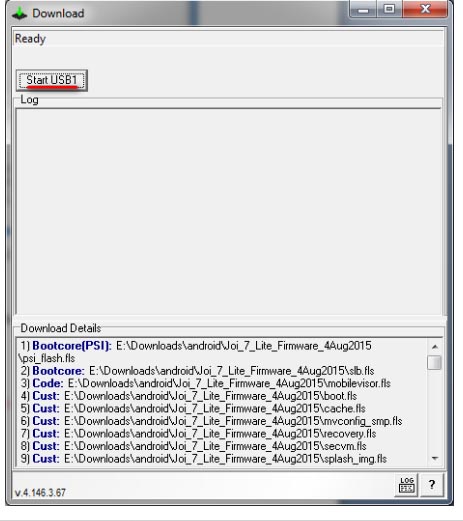This screenshot has width=463, height=521.
Task: Maximize the Download window
Action: pos(389,9)
